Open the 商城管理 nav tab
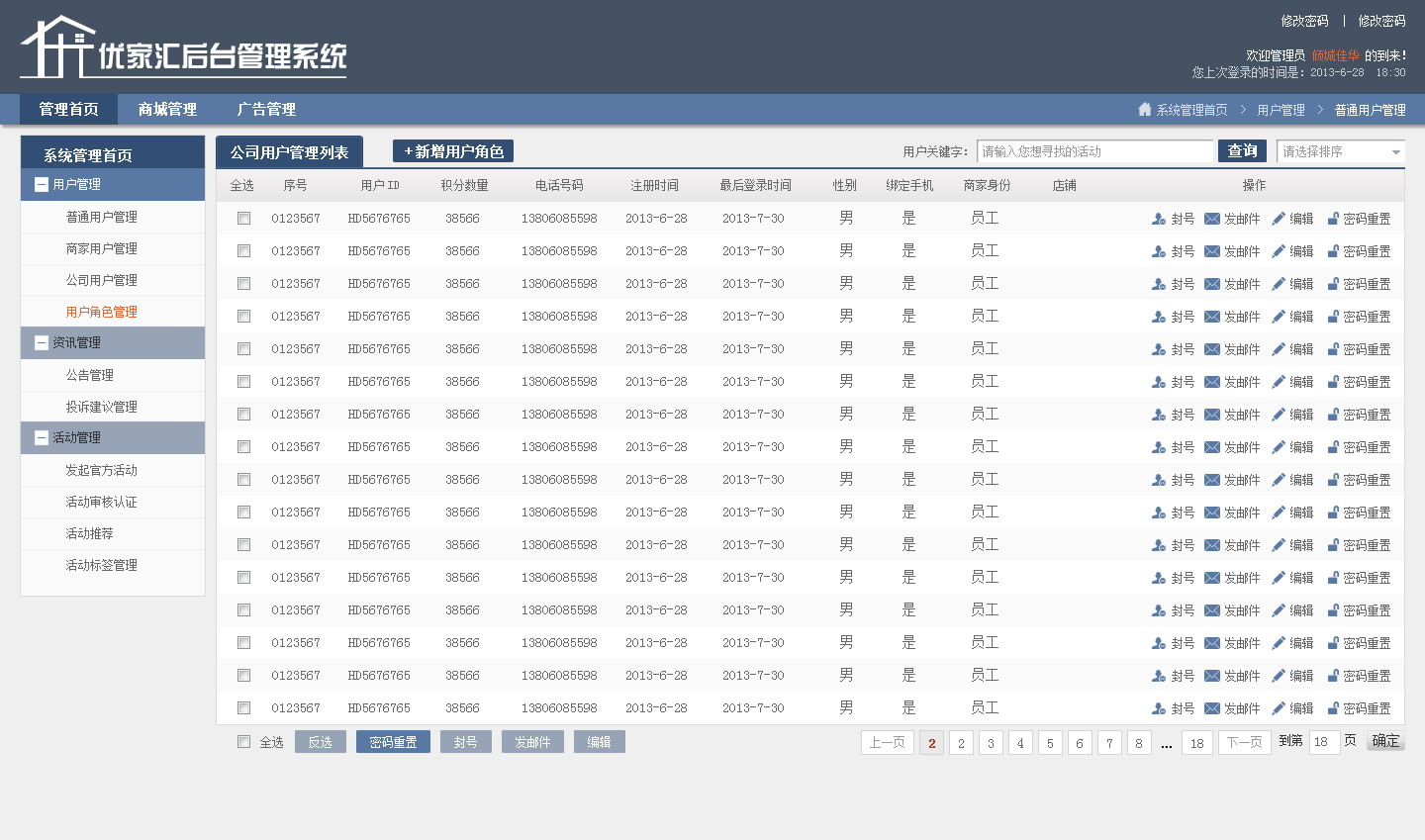This screenshot has width=1425, height=840. pyautogui.click(x=167, y=109)
